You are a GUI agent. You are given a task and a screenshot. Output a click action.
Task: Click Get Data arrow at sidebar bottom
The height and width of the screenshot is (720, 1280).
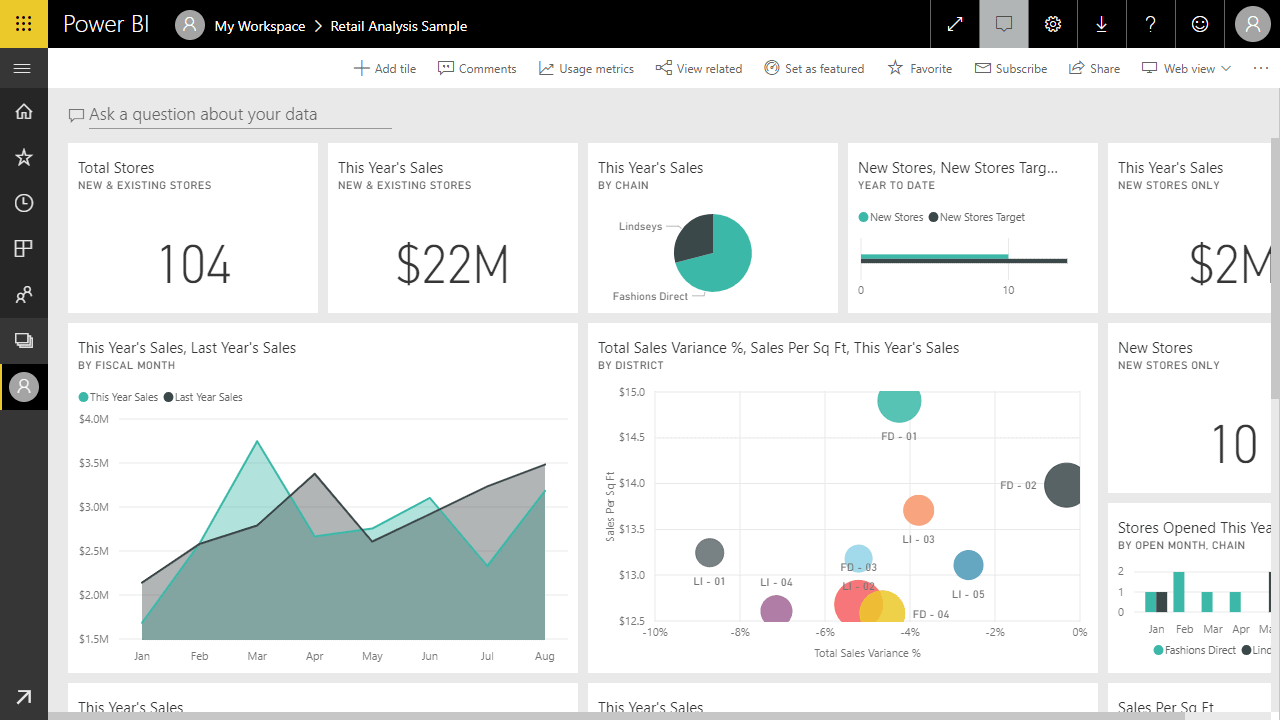(23, 697)
